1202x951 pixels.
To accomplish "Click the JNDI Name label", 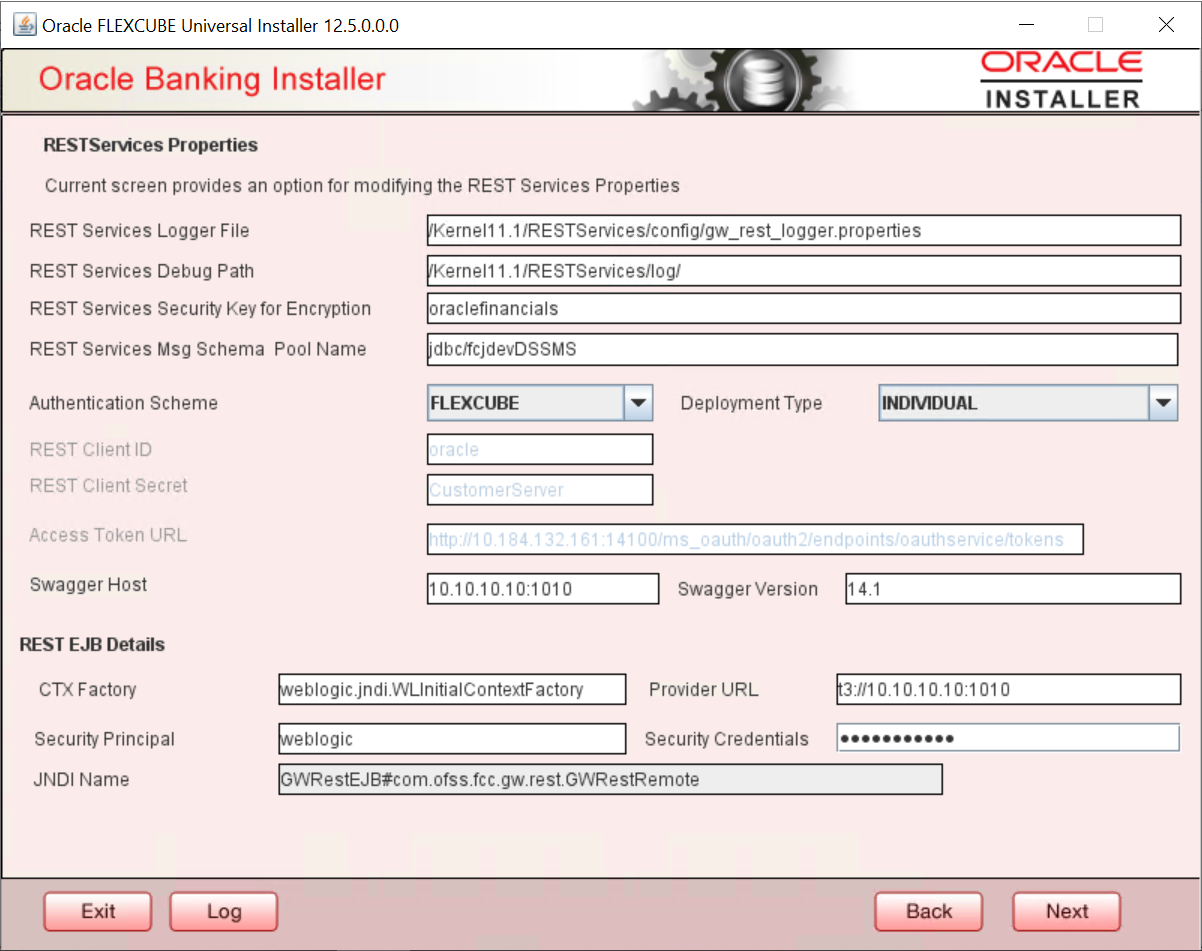I will point(81,779).
